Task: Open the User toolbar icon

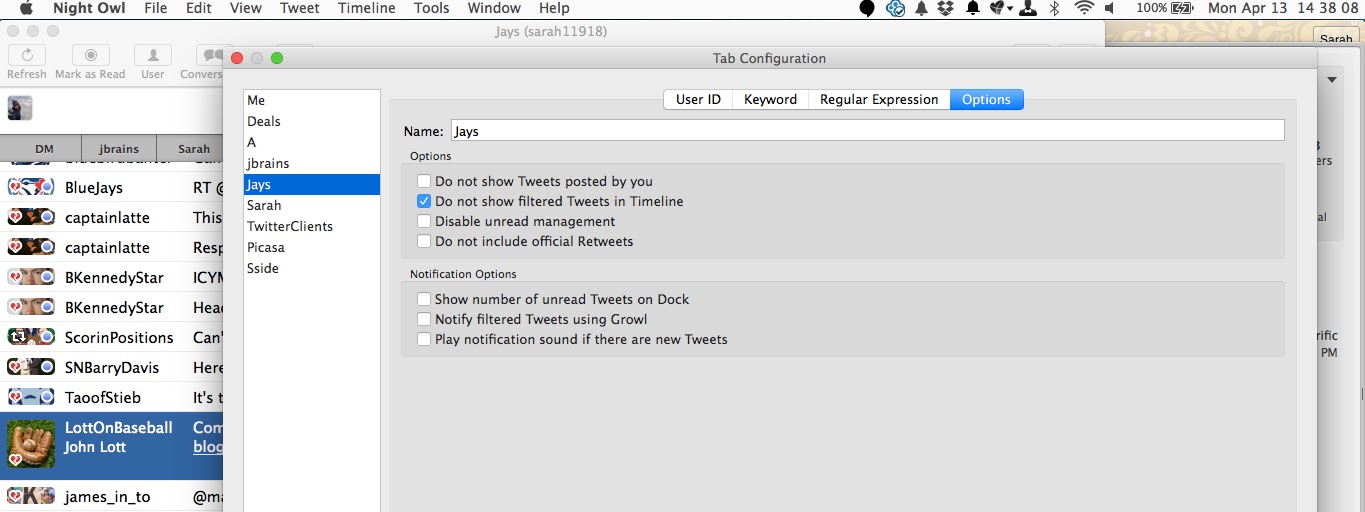Action: [152, 56]
